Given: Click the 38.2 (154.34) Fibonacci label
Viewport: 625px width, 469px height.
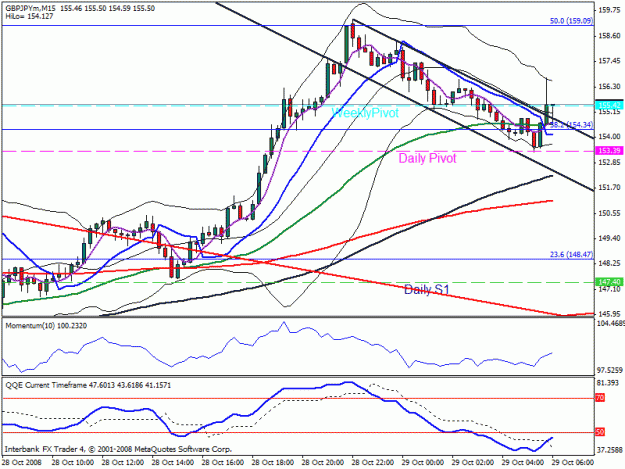Looking at the screenshot, I should (x=571, y=125).
